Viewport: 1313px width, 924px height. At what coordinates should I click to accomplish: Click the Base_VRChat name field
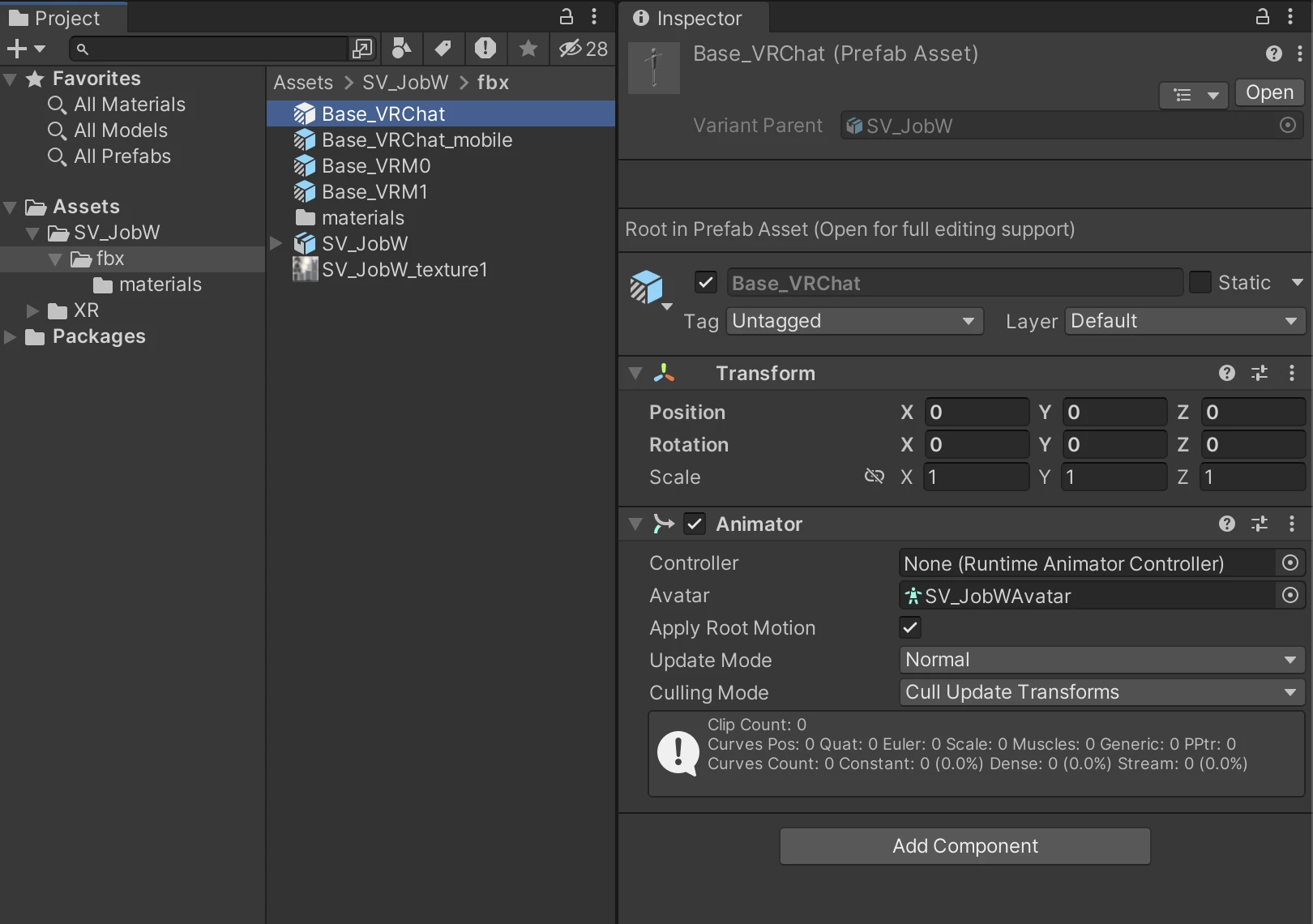coord(955,283)
